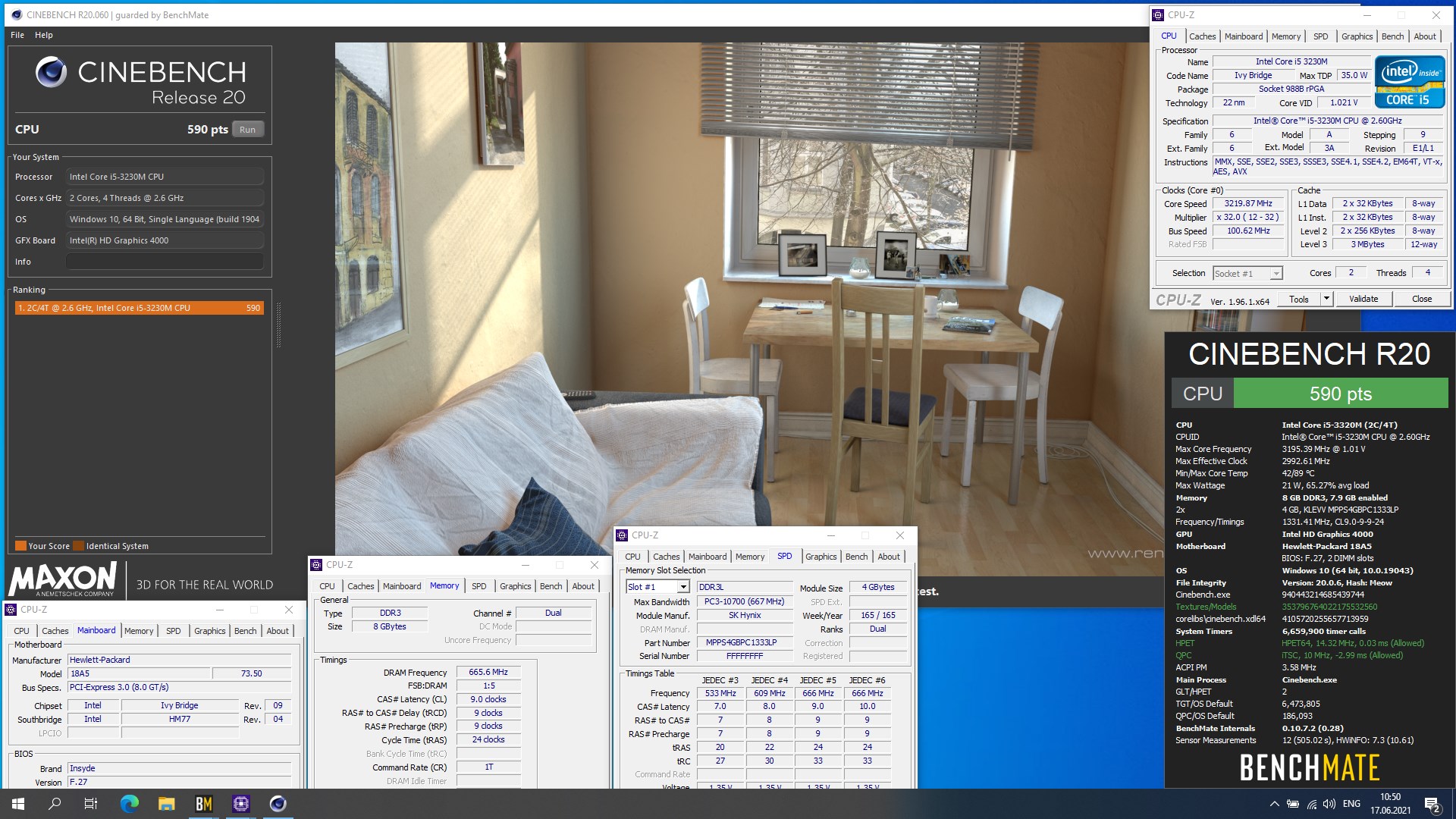Open File Explorer from taskbar
Viewport: 1456px width, 819px height.
coord(166,804)
